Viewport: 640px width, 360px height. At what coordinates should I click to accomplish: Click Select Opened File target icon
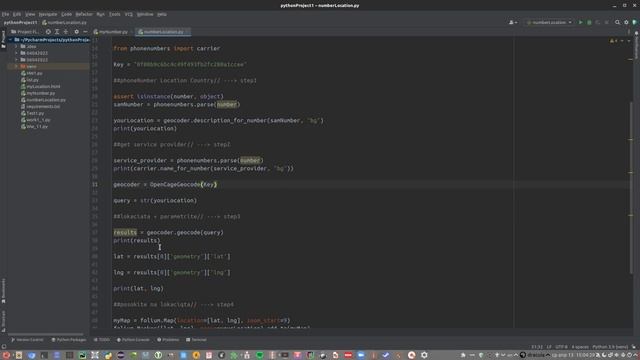(x=48, y=32)
